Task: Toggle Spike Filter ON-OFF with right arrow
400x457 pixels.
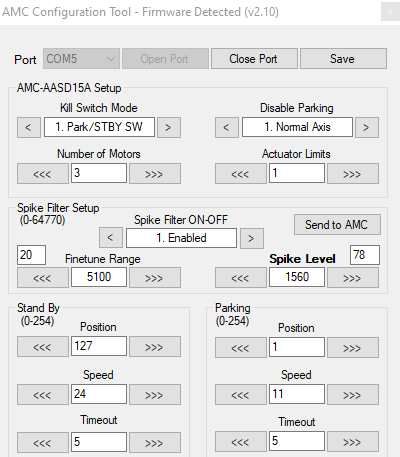Action: pos(252,238)
